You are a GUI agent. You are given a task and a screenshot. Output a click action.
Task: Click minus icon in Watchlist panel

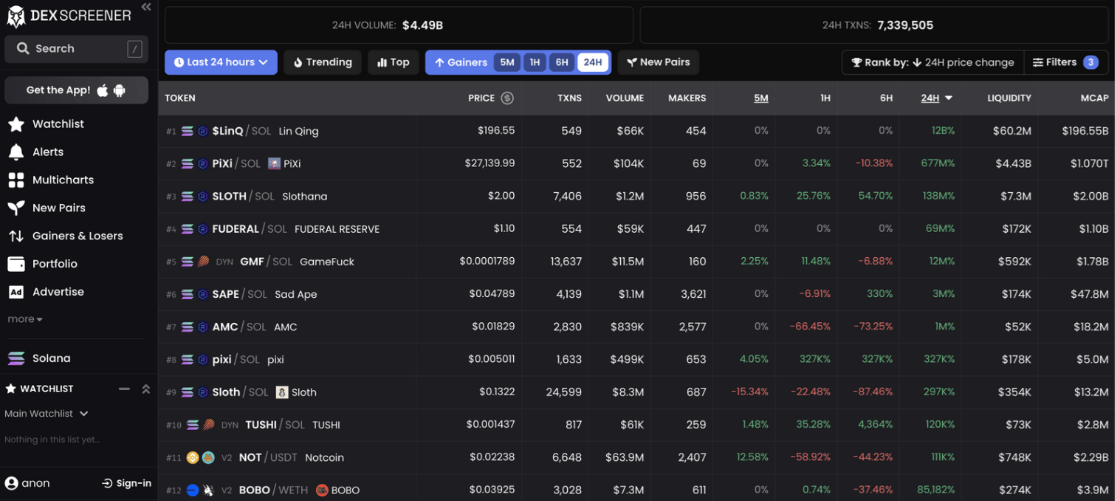(x=124, y=389)
